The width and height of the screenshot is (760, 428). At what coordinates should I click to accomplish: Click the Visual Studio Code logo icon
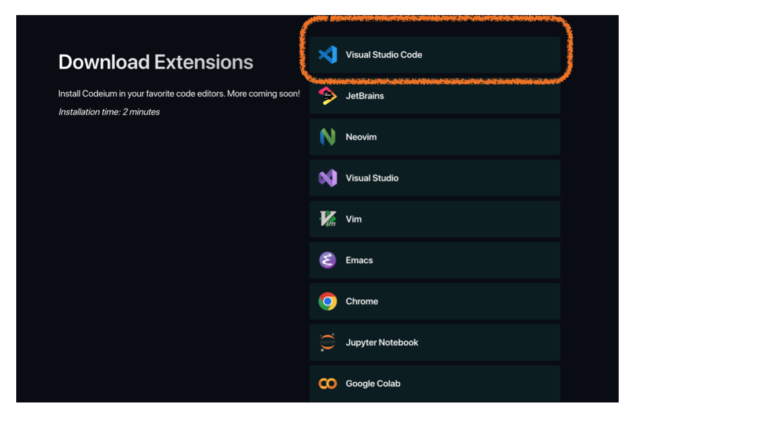pyautogui.click(x=327, y=55)
